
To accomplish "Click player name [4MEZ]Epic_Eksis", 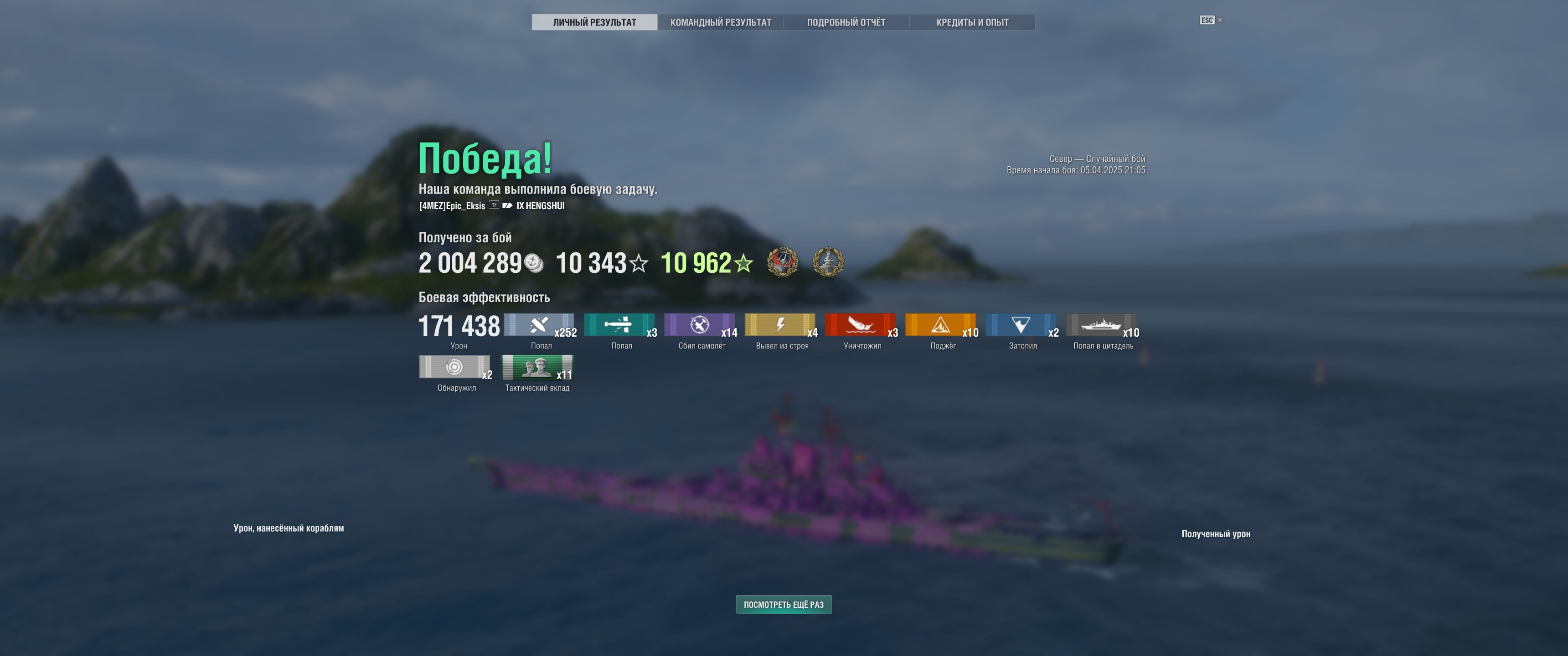I will 452,206.
